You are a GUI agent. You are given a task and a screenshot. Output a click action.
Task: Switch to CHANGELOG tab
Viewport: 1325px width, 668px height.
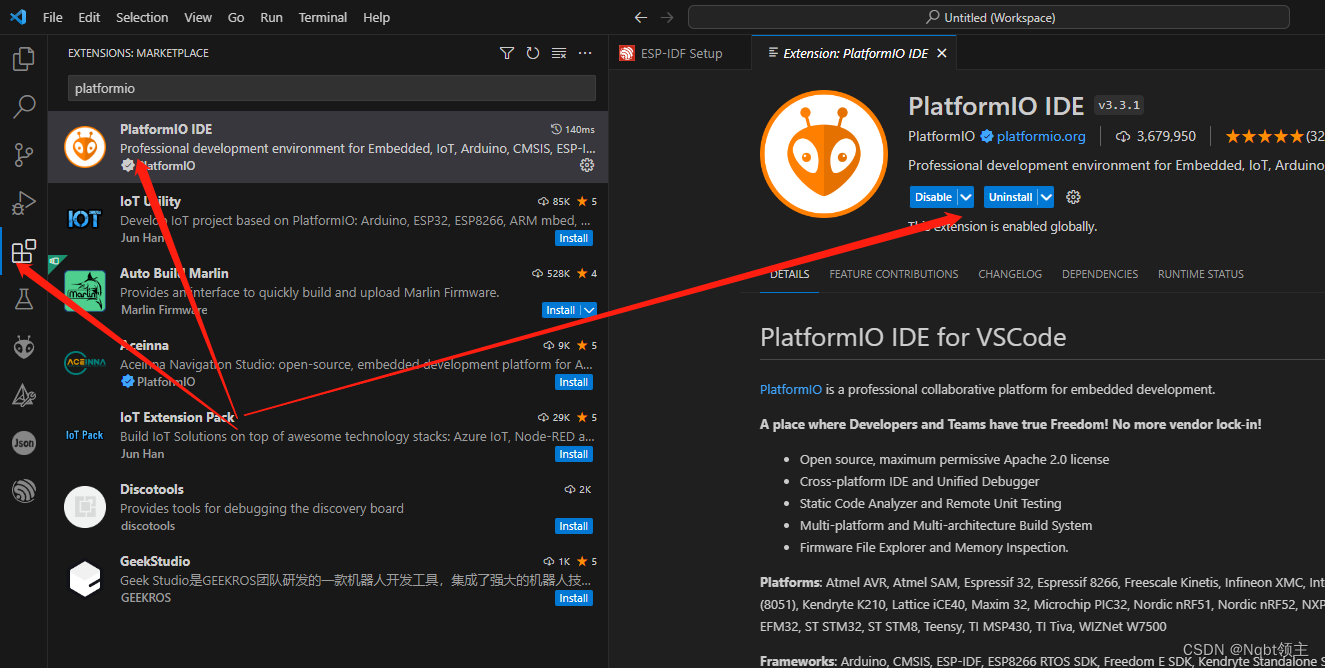1010,274
